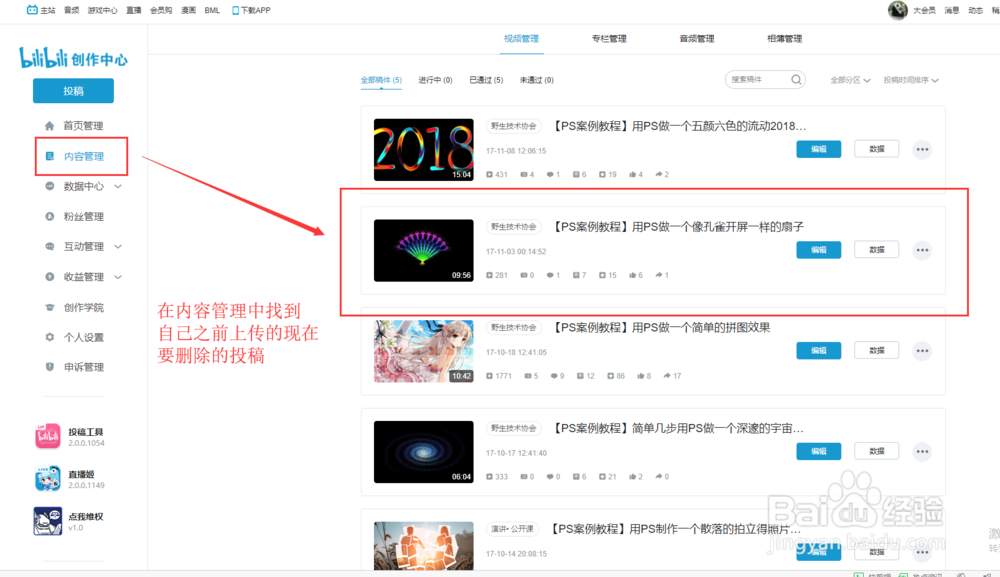
Task: Open the title 用PS做一个简单的拼图效果
Action: (660, 327)
